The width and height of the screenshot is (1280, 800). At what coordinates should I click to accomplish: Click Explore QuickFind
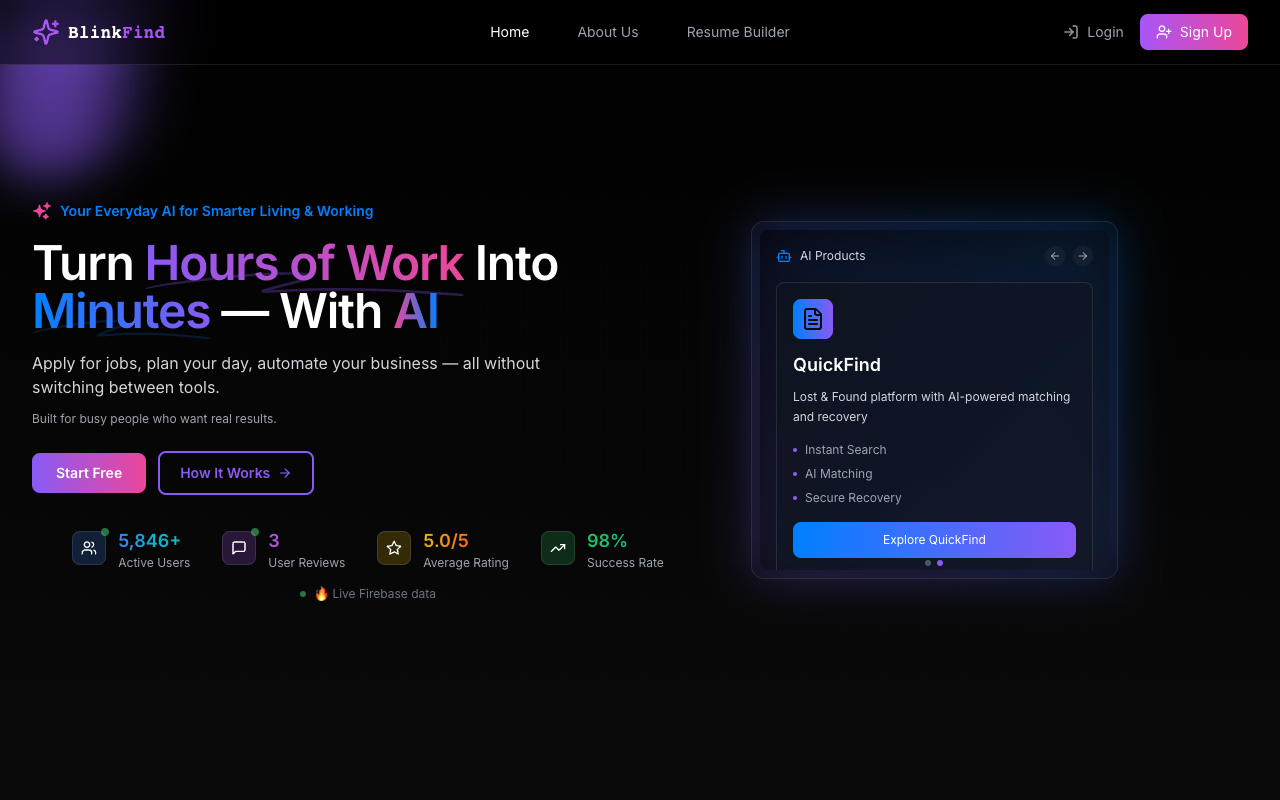point(933,540)
